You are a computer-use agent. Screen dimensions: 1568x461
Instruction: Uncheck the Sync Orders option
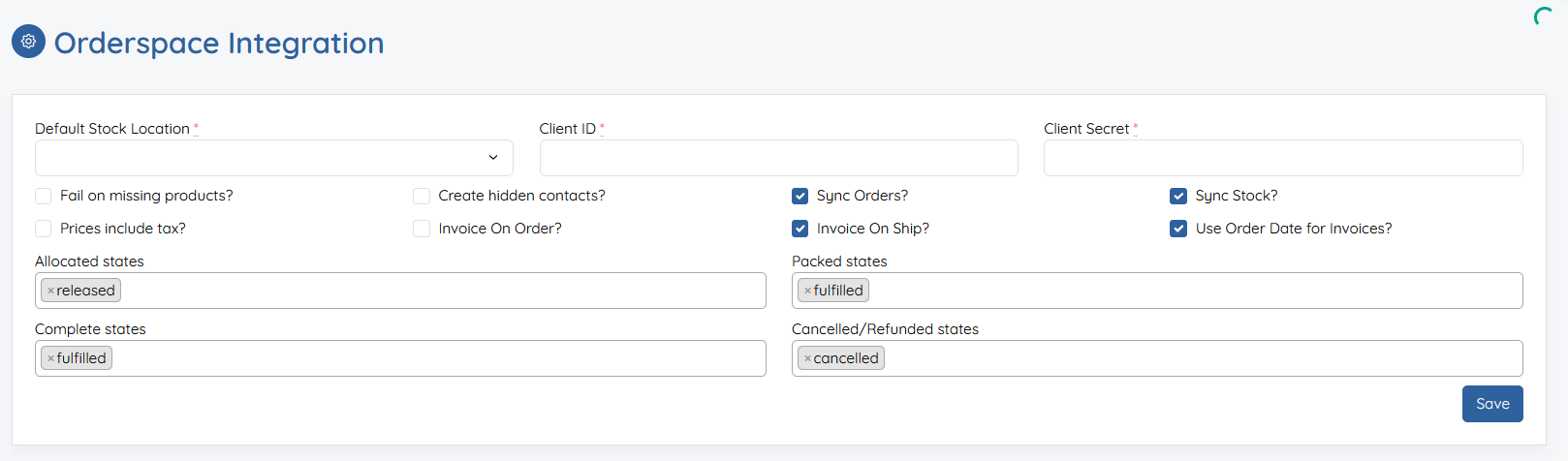point(800,196)
